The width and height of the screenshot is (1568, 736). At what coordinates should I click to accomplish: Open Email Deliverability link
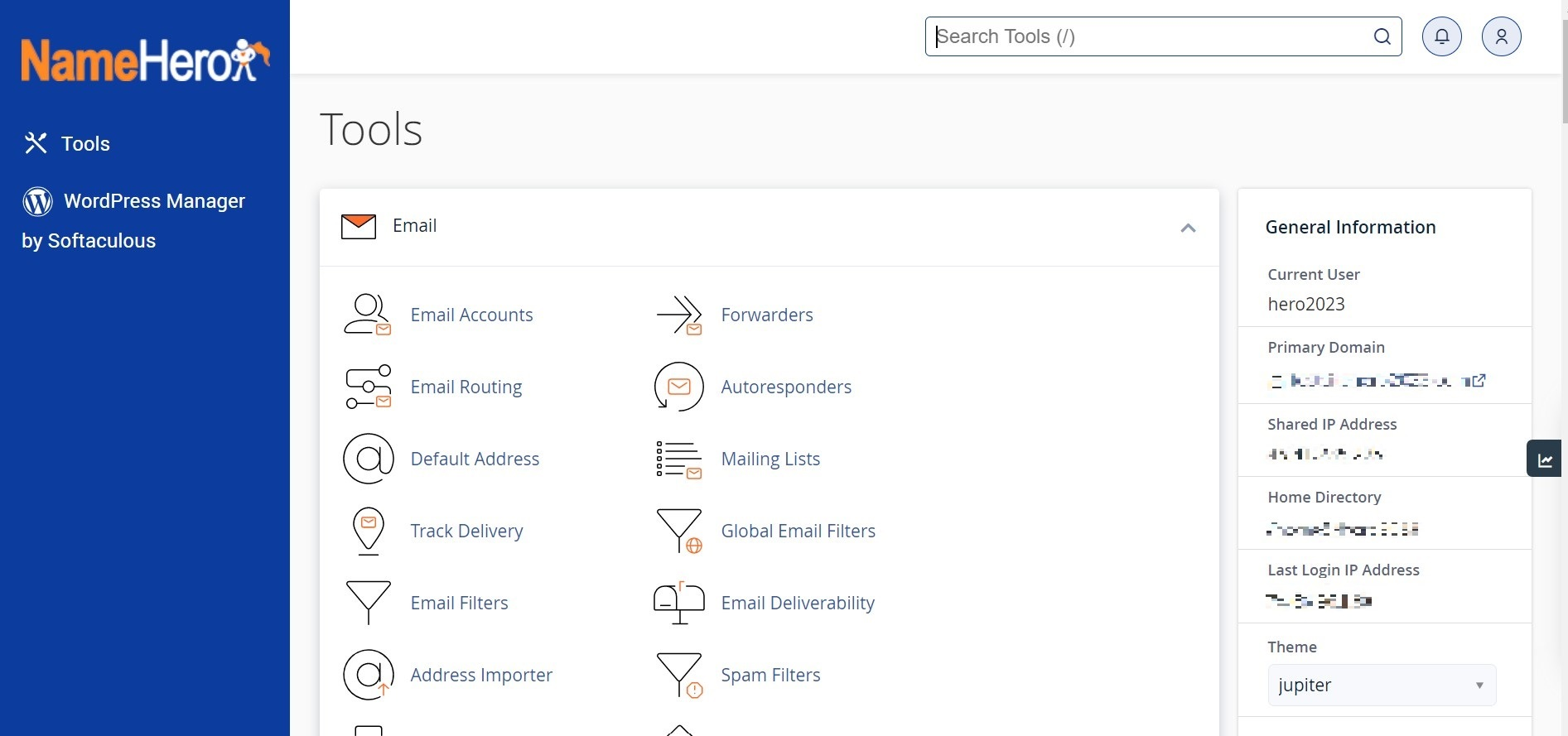point(798,603)
